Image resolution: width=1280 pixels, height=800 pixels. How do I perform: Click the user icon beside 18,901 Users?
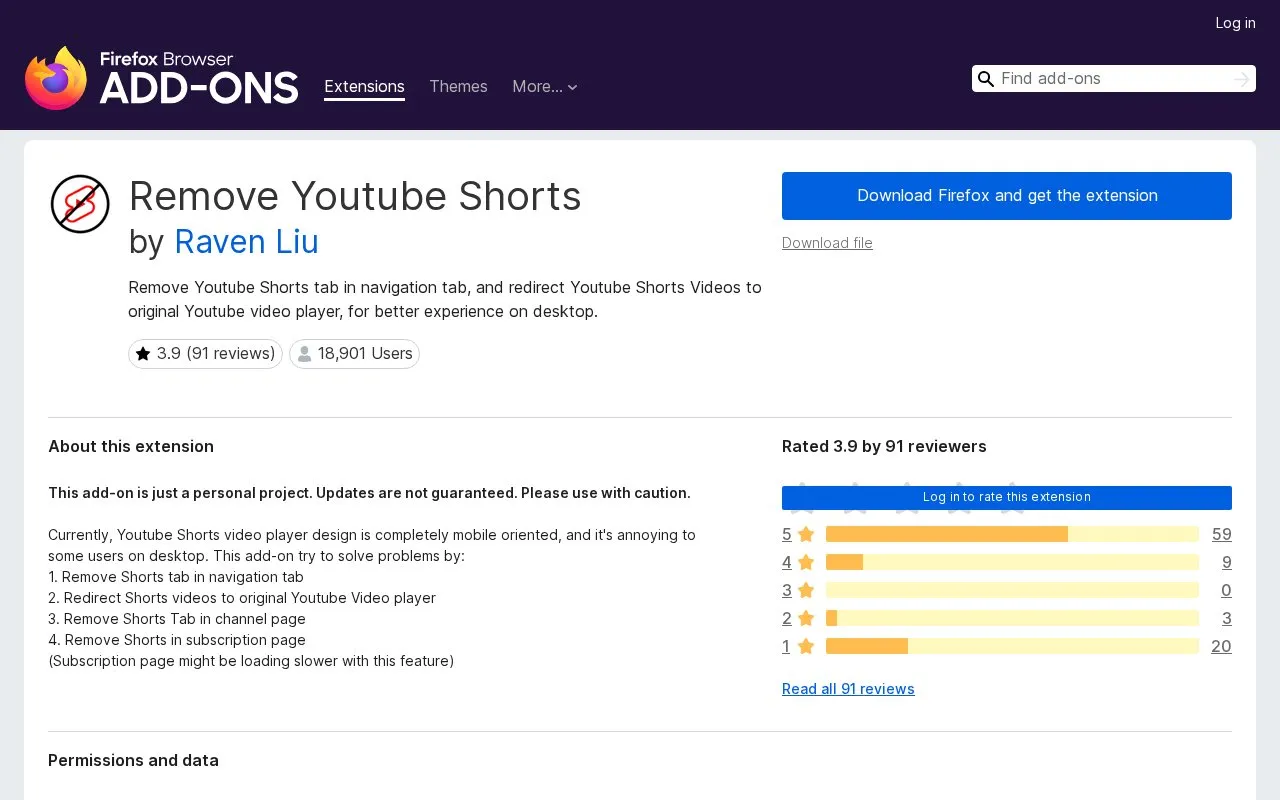pyautogui.click(x=305, y=354)
